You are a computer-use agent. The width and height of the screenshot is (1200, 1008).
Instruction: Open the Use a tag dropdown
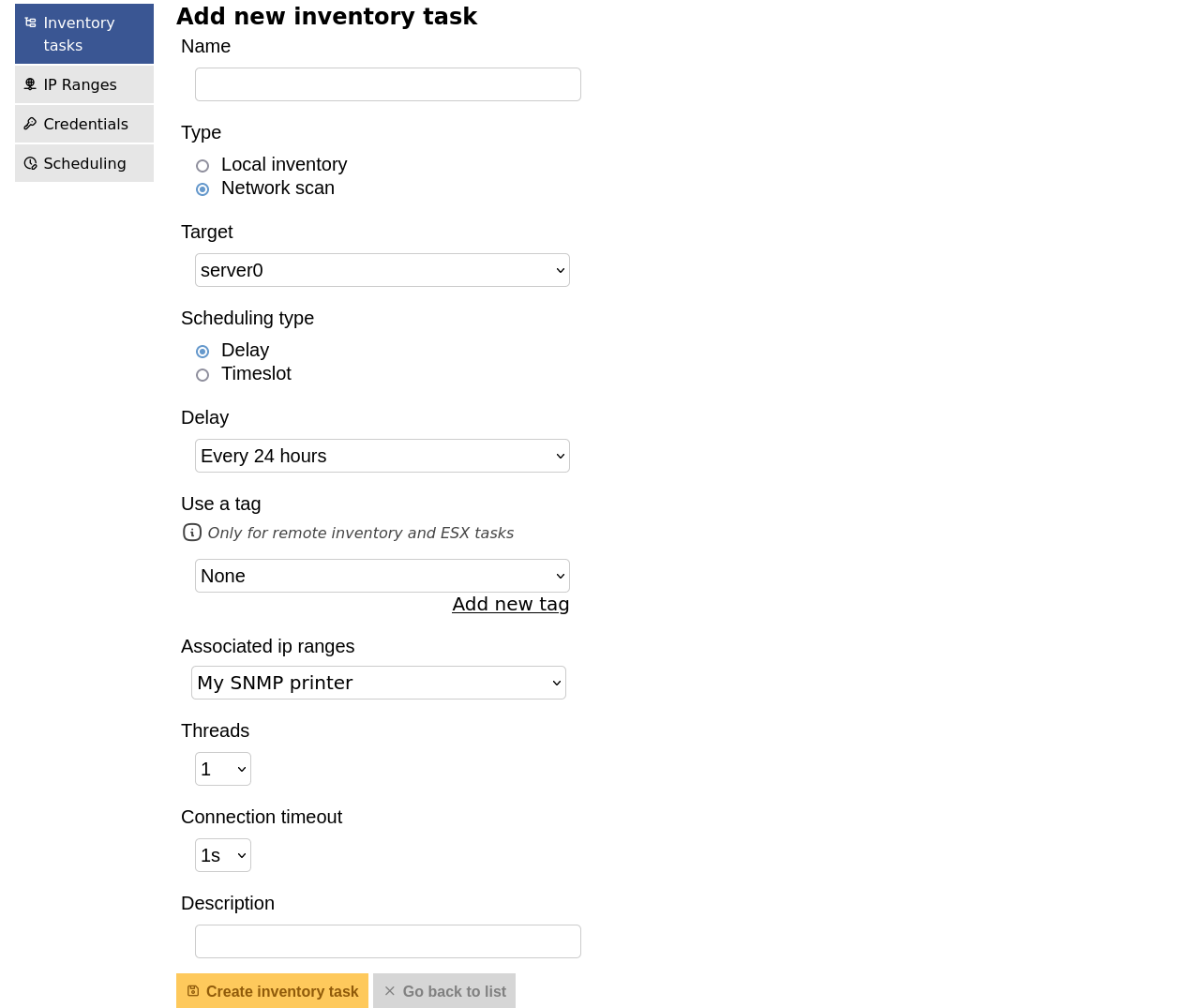click(382, 576)
